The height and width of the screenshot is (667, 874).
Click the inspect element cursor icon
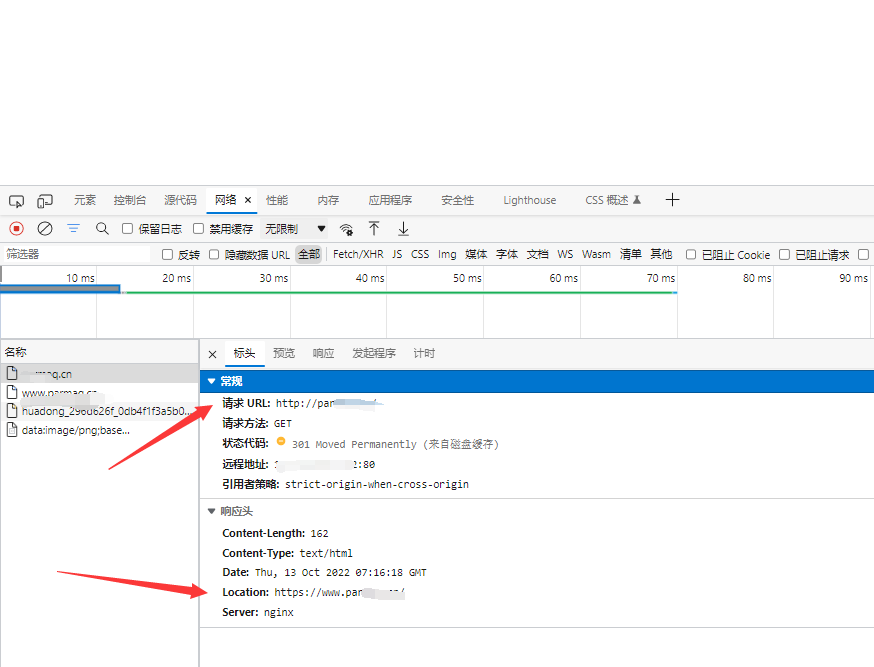tap(15, 201)
